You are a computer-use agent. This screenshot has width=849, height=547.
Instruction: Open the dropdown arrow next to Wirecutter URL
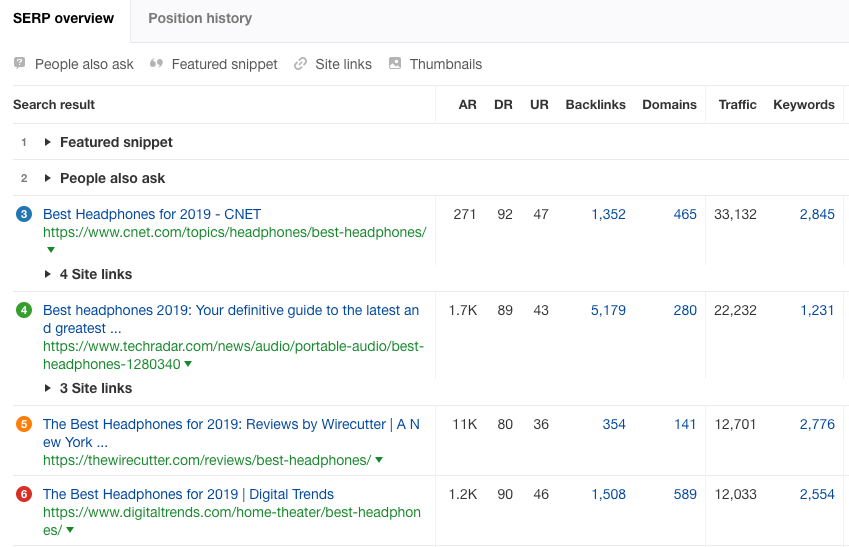click(379, 460)
